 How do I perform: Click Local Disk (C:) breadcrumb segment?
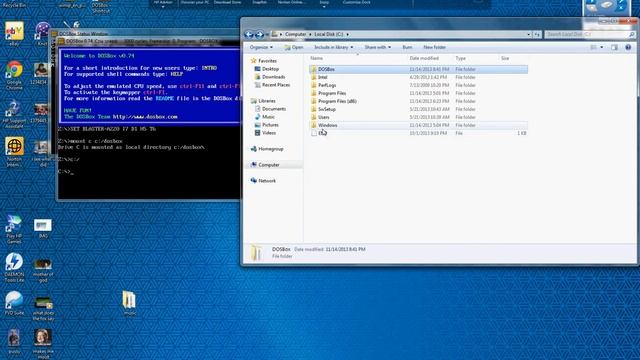[329, 35]
